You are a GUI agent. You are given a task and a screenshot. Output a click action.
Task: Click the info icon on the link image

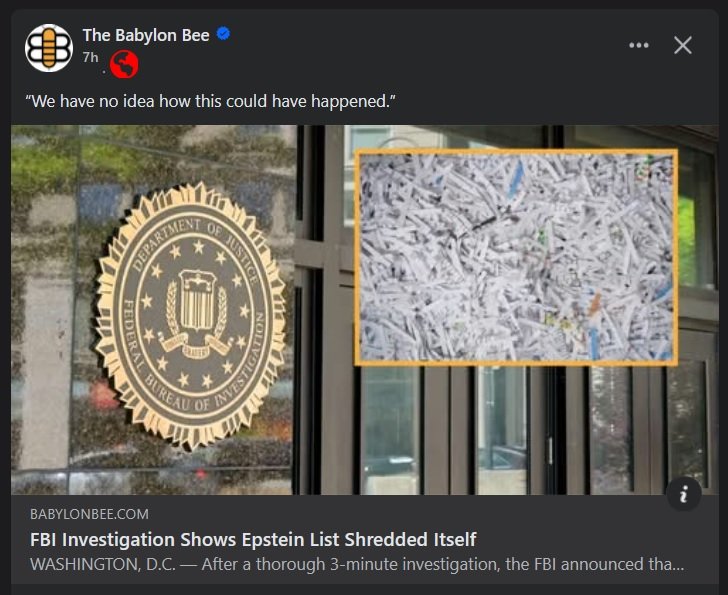(683, 494)
